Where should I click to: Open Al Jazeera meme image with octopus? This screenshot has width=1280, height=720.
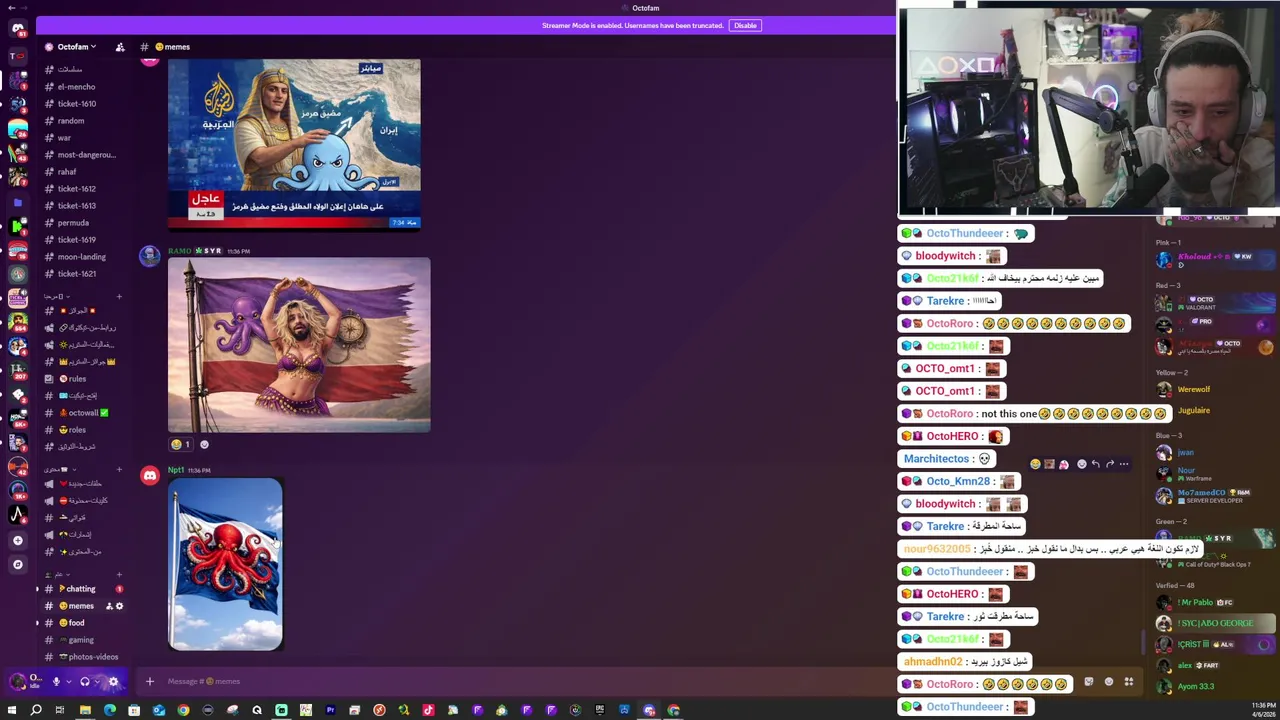tap(294, 145)
